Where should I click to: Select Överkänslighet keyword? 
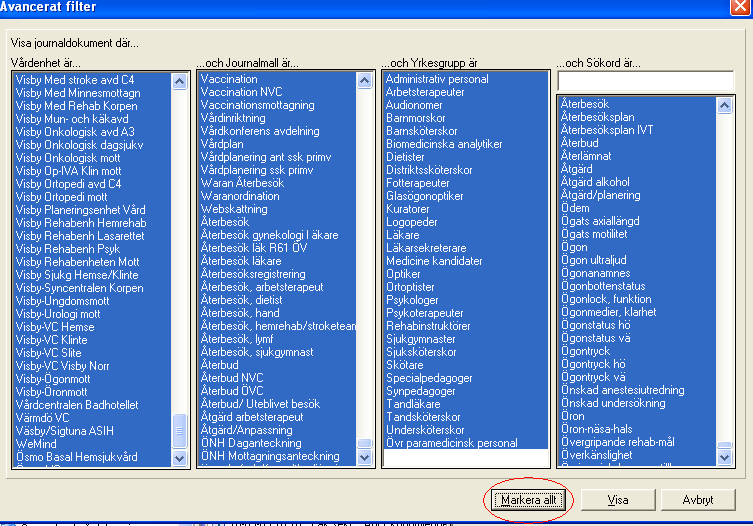tap(597, 454)
